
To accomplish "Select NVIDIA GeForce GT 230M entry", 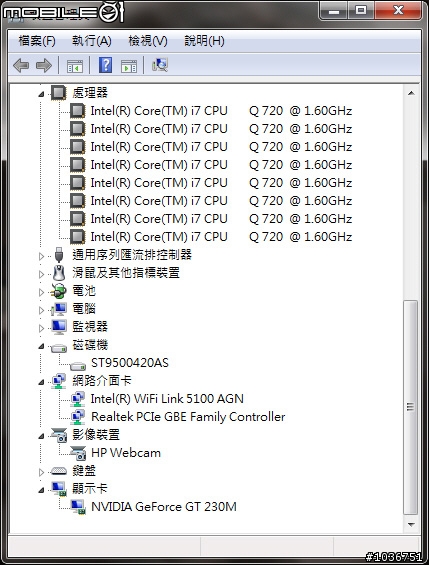I will pos(164,507).
